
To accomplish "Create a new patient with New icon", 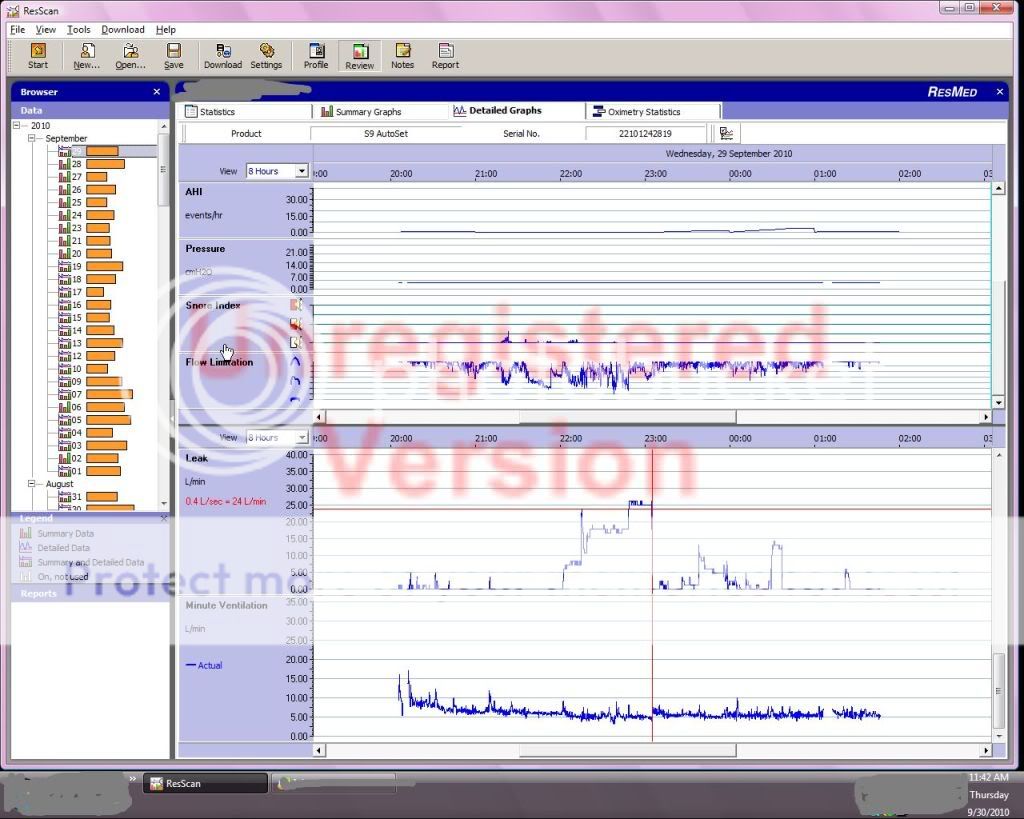I will coord(87,56).
